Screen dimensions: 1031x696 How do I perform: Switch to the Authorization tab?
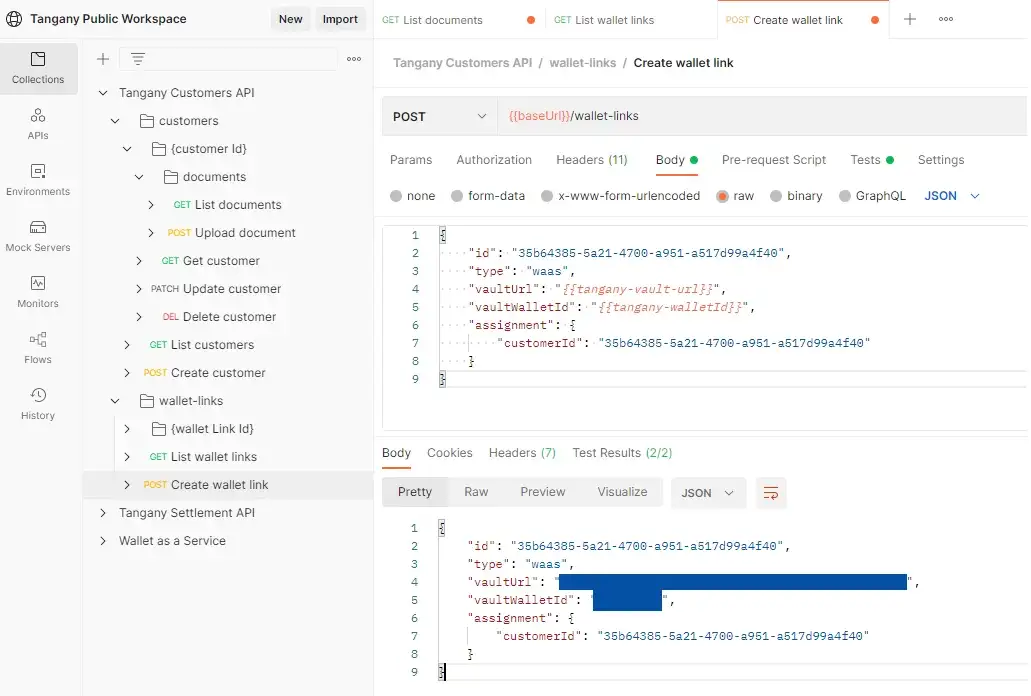[x=494, y=160]
